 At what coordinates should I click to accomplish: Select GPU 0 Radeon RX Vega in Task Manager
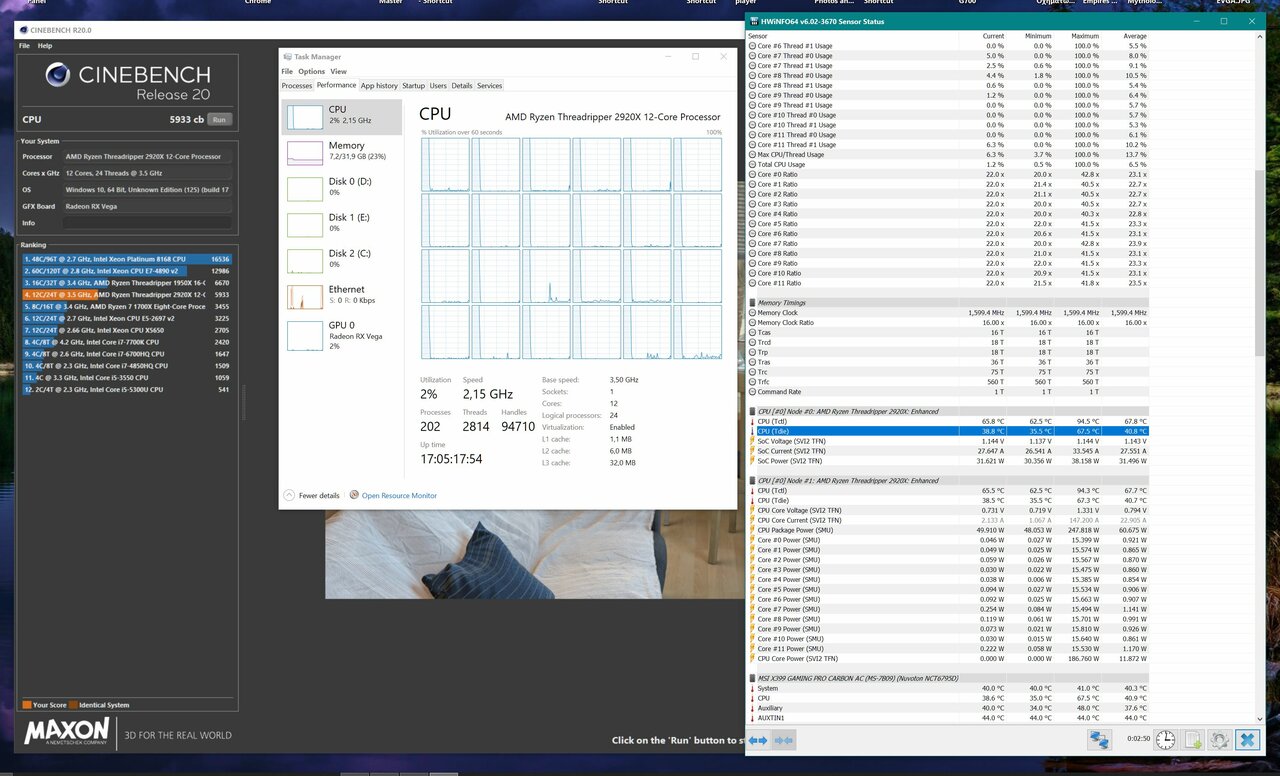[x=341, y=335]
